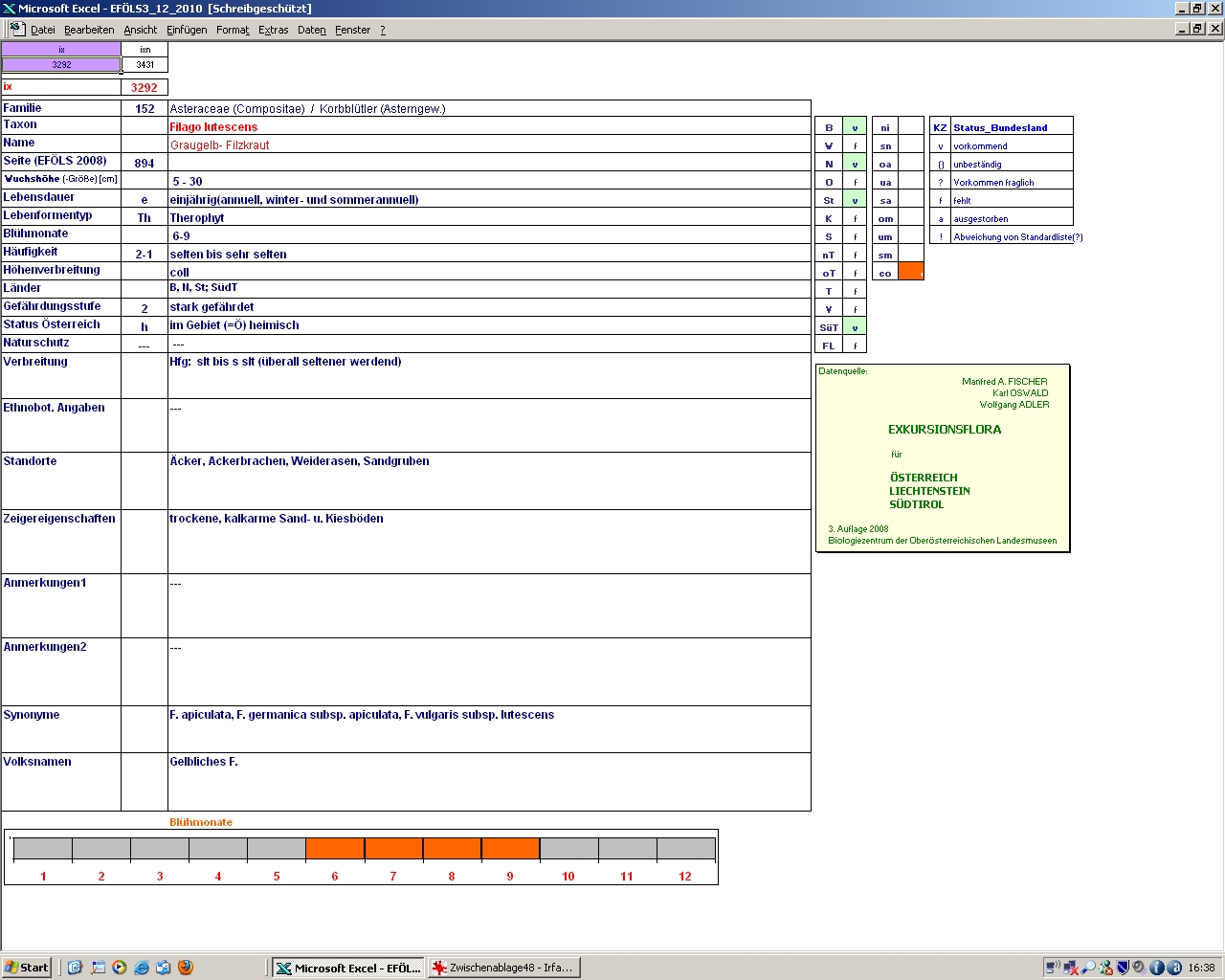Restore the workbook window in menu bar
Screen dimensions: 1225x980
(x=1197, y=29)
